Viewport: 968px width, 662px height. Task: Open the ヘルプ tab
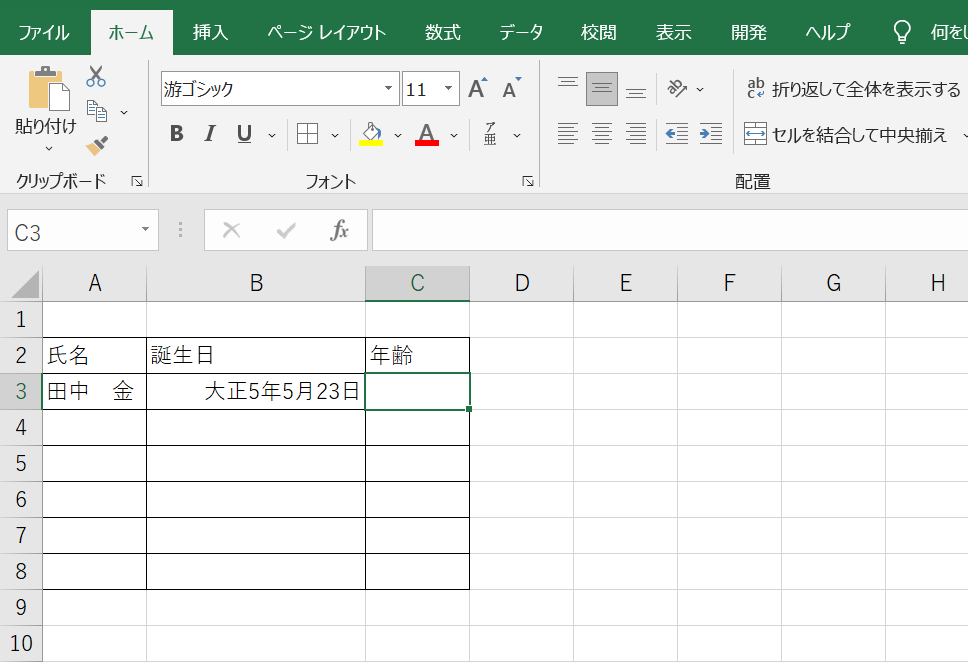(x=828, y=32)
